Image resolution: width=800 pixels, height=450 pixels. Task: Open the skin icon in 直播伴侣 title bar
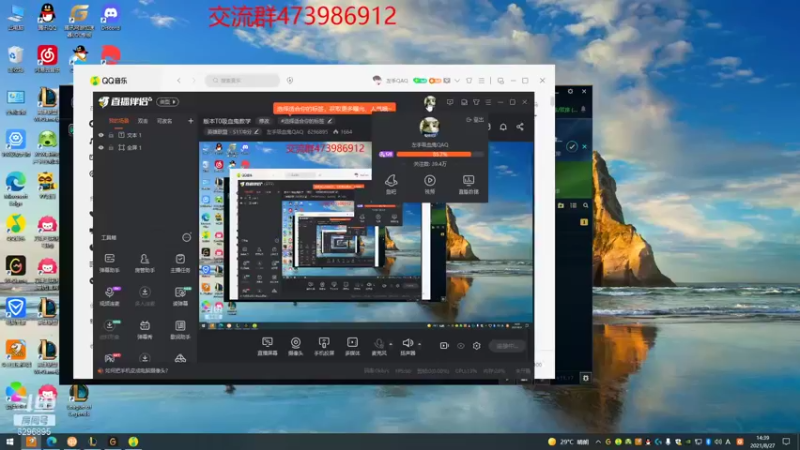[476, 102]
